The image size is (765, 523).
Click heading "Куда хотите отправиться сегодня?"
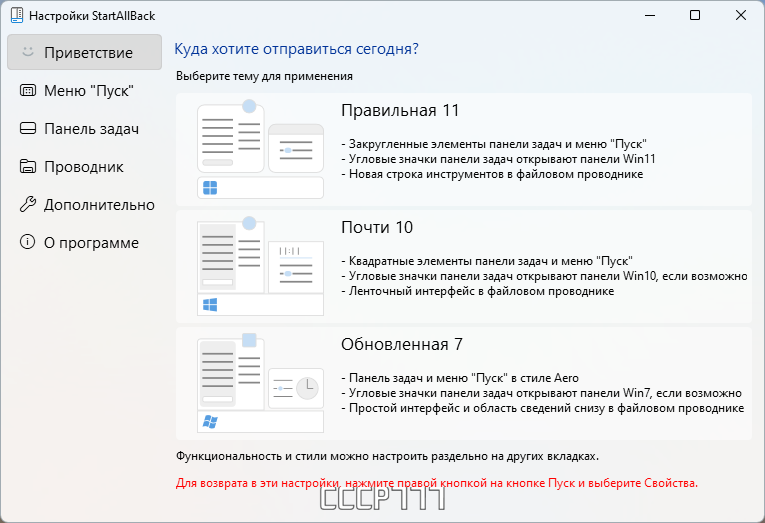(297, 49)
